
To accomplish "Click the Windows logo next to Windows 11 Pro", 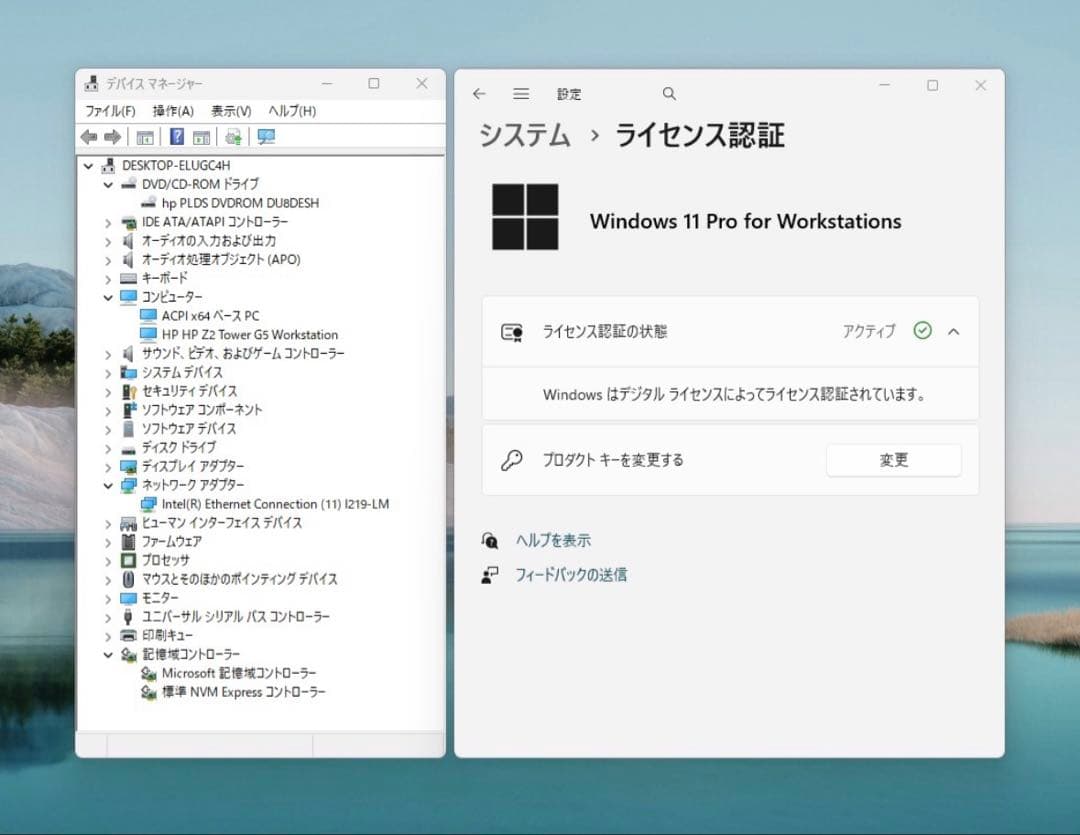I will (x=524, y=216).
